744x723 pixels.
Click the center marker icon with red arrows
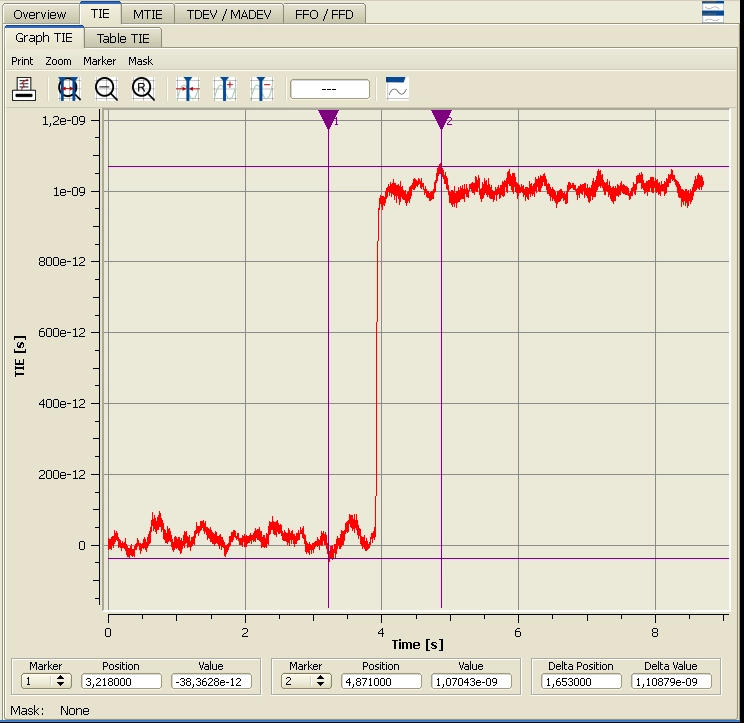click(x=188, y=89)
